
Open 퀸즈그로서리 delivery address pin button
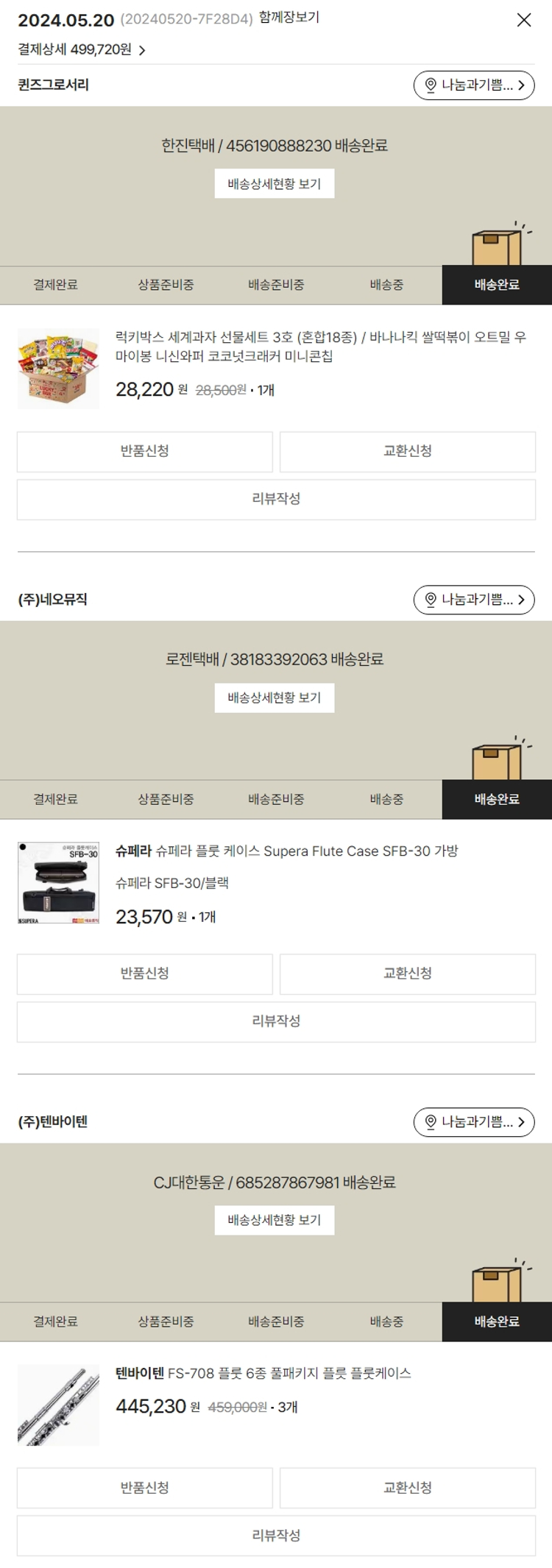pos(474,85)
